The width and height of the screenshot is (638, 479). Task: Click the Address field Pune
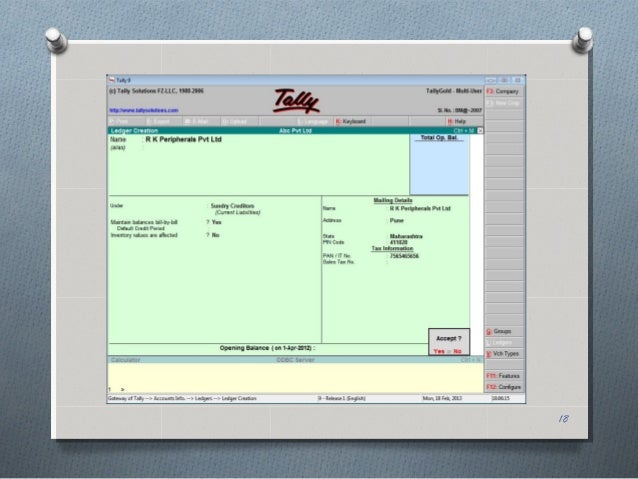[397, 221]
